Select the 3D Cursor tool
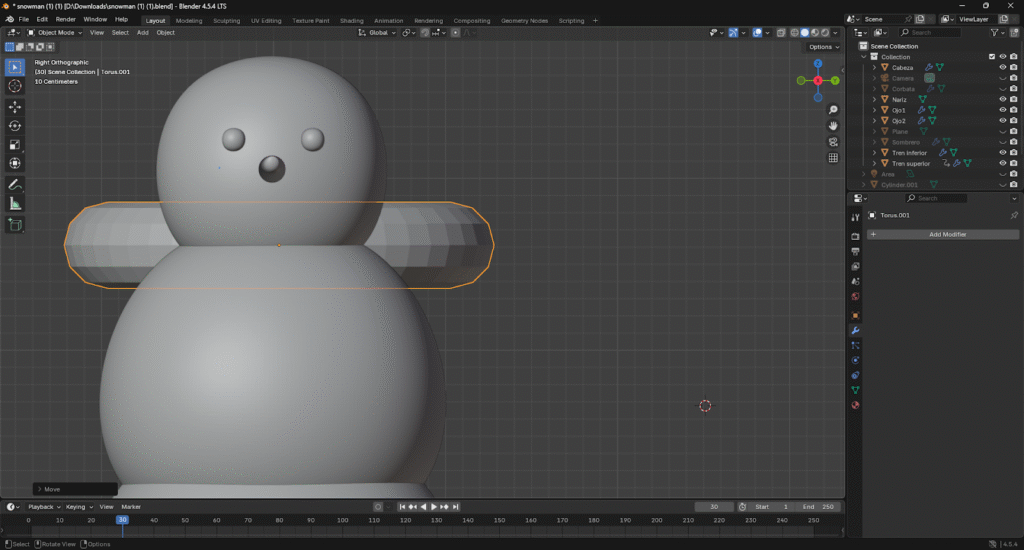Viewport: 1024px width, 550px height. click(x=15, y=86)
